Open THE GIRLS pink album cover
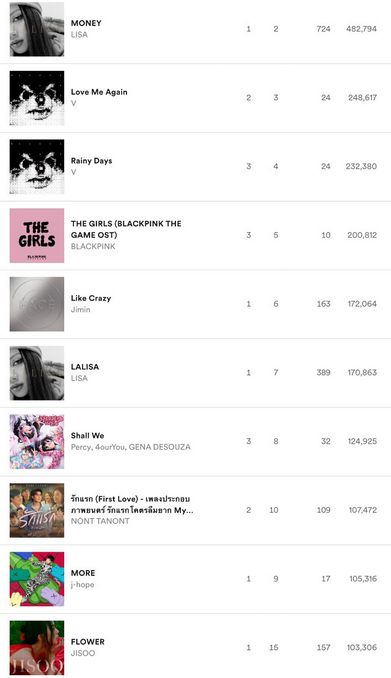Screen dimensions: 391x678 click(x=37, y=235)
